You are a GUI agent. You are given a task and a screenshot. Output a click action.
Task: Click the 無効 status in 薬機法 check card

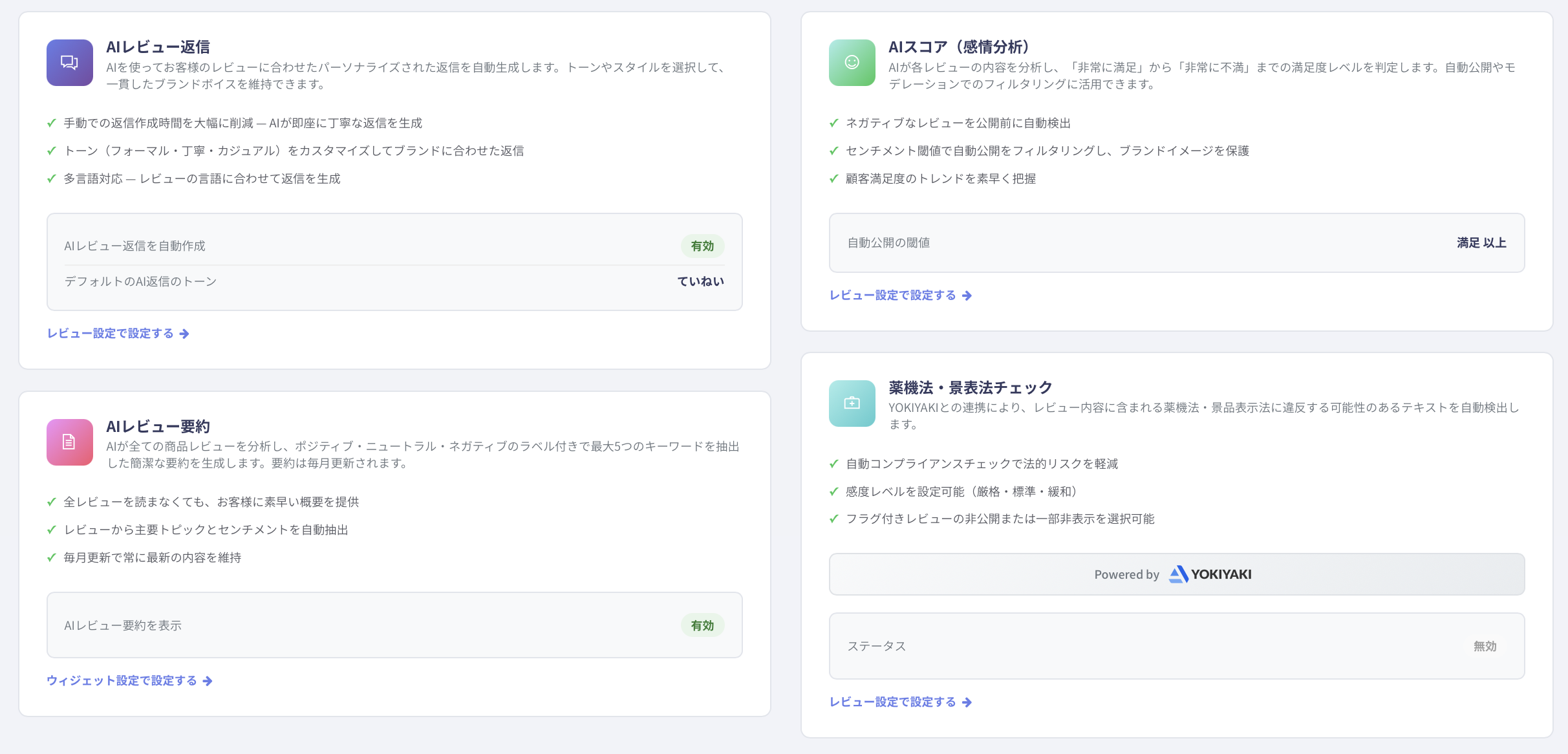[1485, 646]
